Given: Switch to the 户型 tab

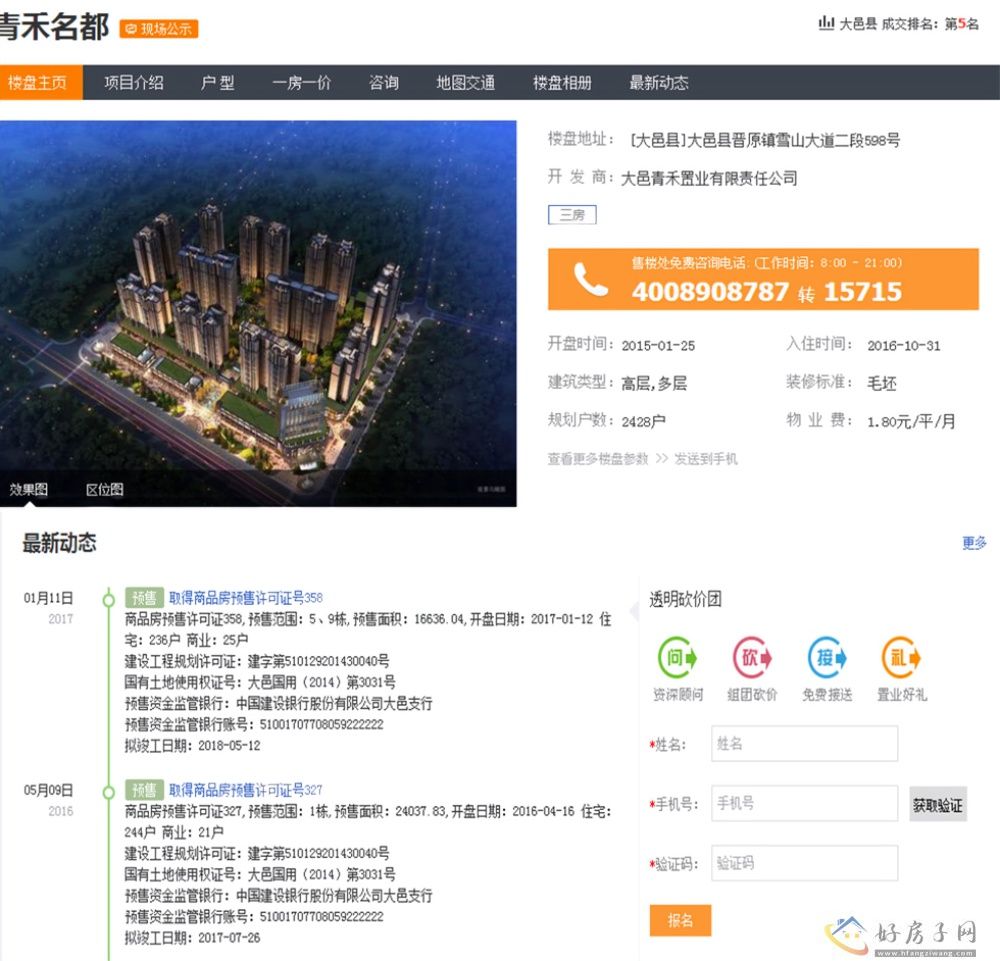Looking at the screenshot, I should (x=217, y=82).
